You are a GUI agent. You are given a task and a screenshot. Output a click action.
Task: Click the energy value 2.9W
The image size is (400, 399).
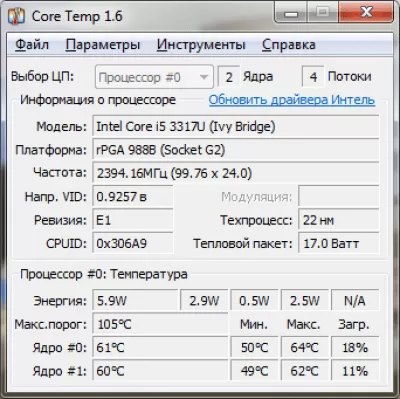pyautogui.click(x=204, y=301)
